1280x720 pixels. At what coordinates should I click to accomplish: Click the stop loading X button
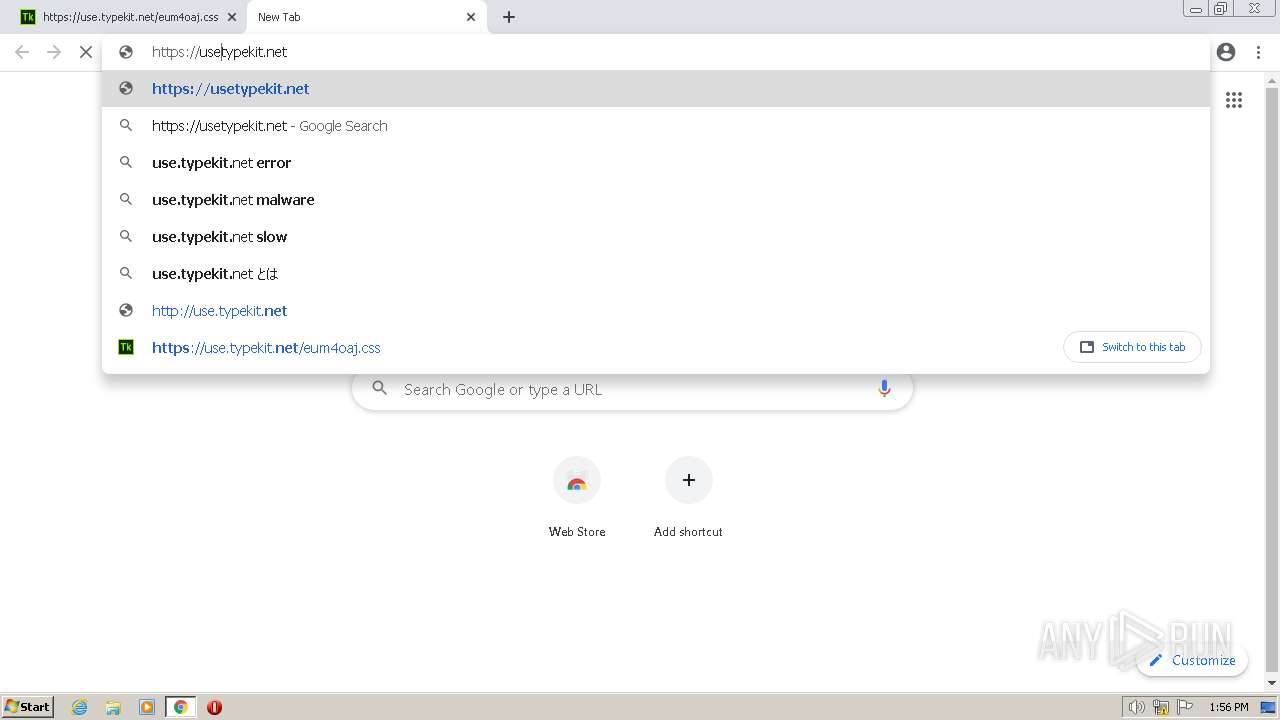coord(86,52)
